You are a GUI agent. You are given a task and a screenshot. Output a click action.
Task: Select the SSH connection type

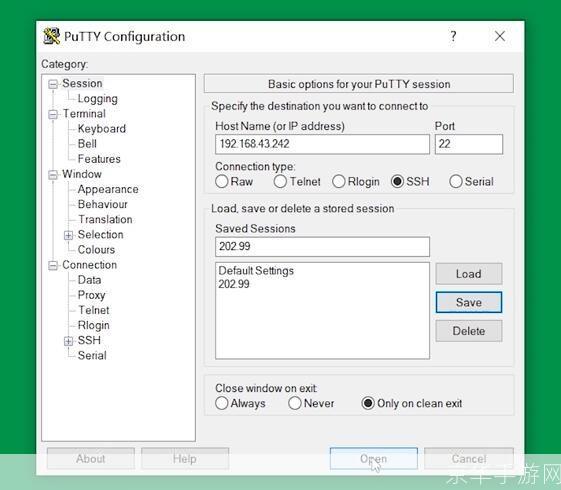(397, 181)
